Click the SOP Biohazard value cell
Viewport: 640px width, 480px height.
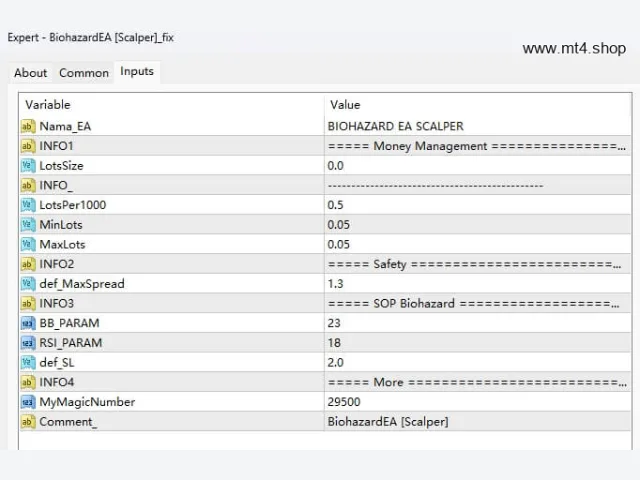(478, 303)
